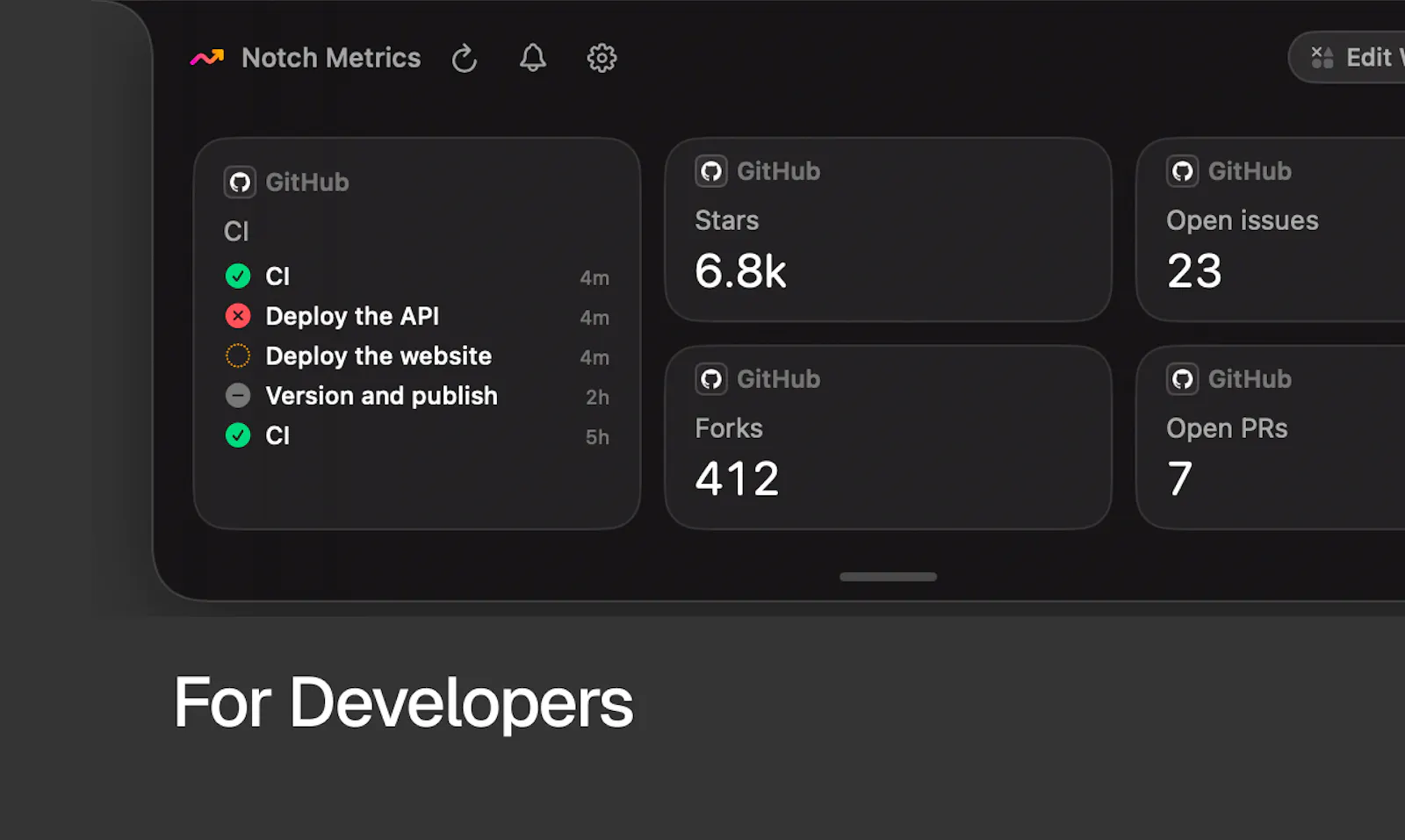Open the 'Deploy the website' workflow row
Screen dimensions: 1405x840
417,355
